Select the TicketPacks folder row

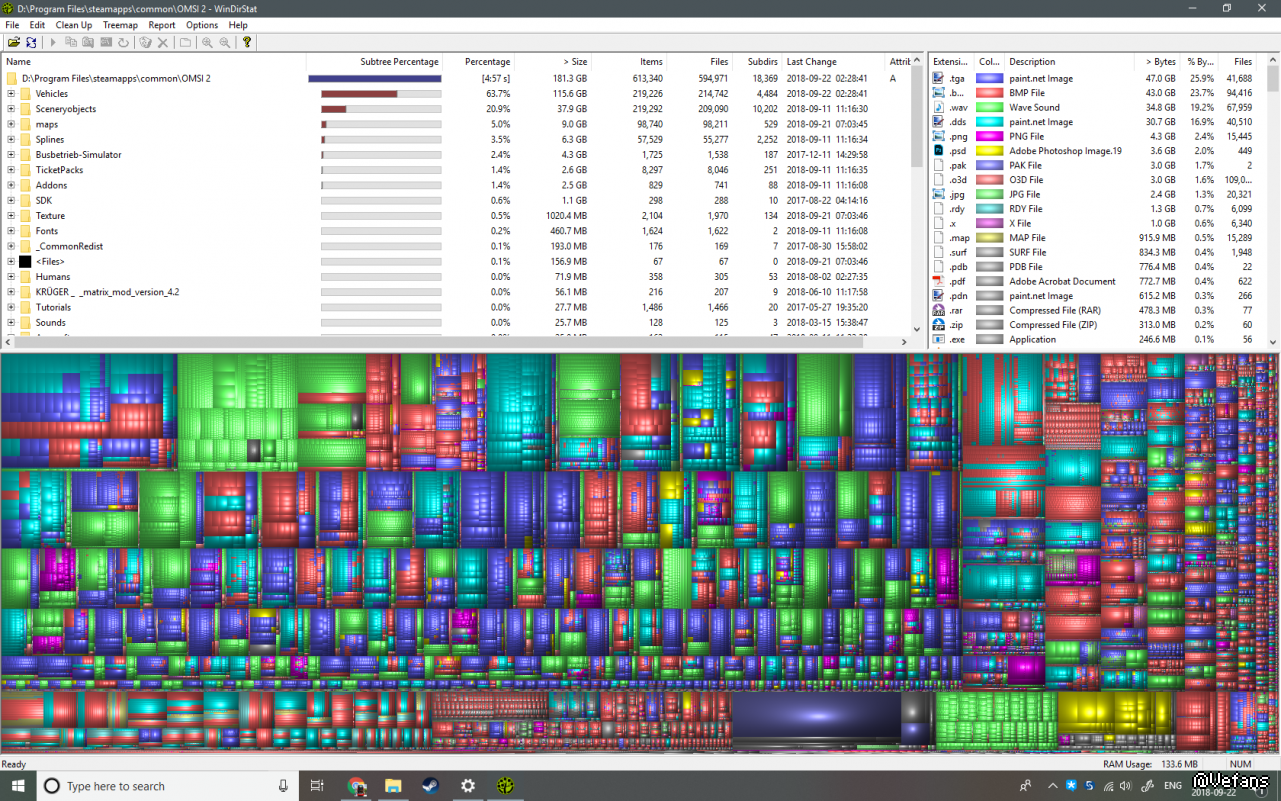[x=59, y=170]
